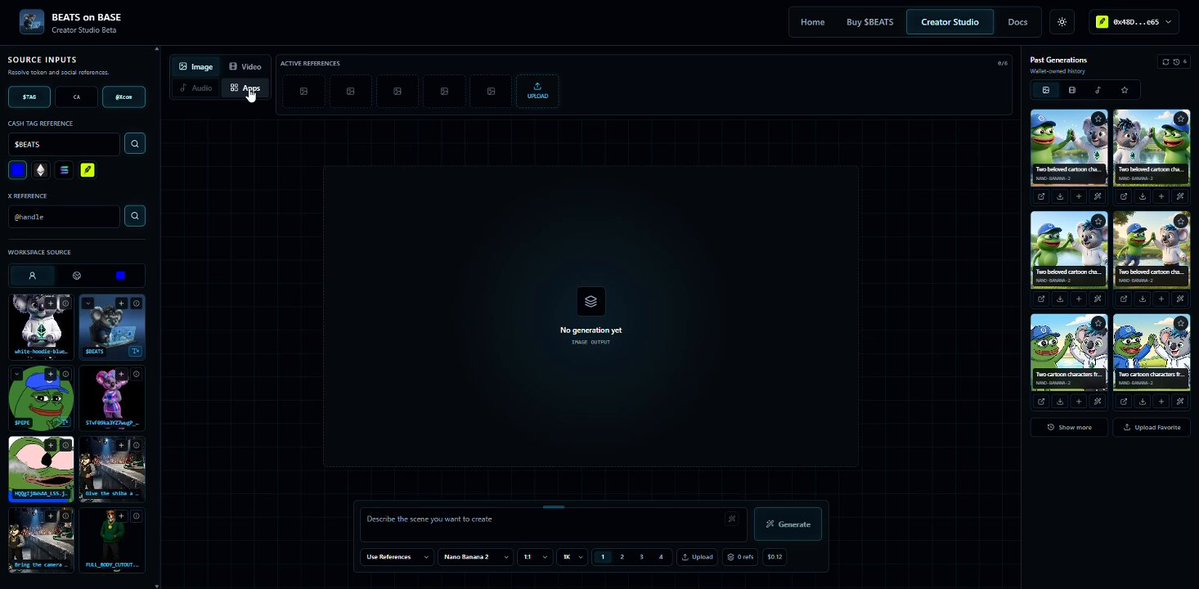Toggle the CA source input
The width and height of the screenshot is (1199, 589).
(76, 97)
